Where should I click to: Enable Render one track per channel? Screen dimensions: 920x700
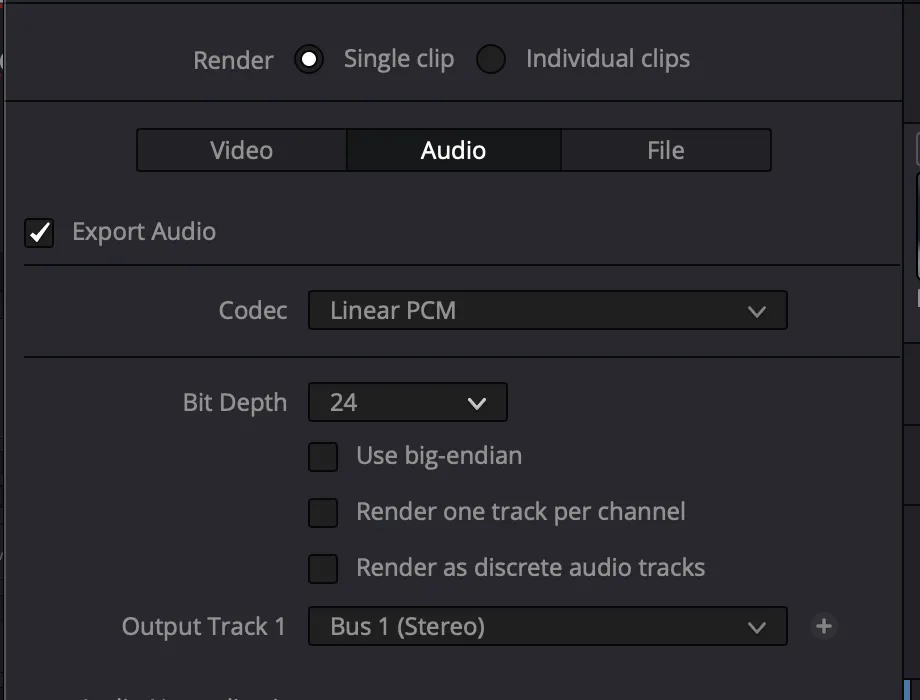(323, 513)
